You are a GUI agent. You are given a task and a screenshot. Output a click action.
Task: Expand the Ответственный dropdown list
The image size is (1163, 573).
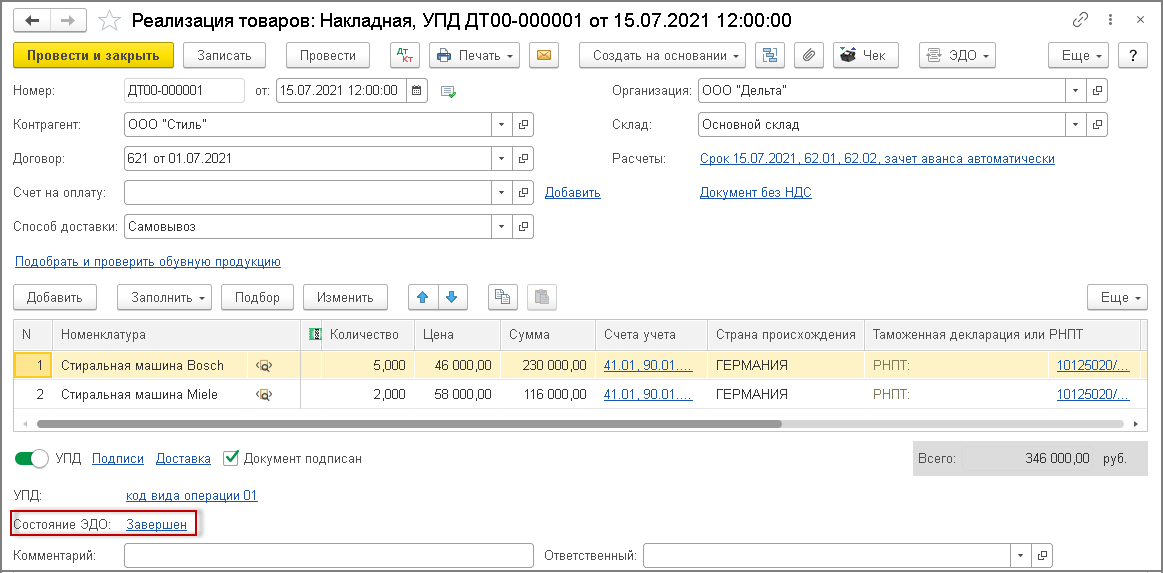[1021, 555]
